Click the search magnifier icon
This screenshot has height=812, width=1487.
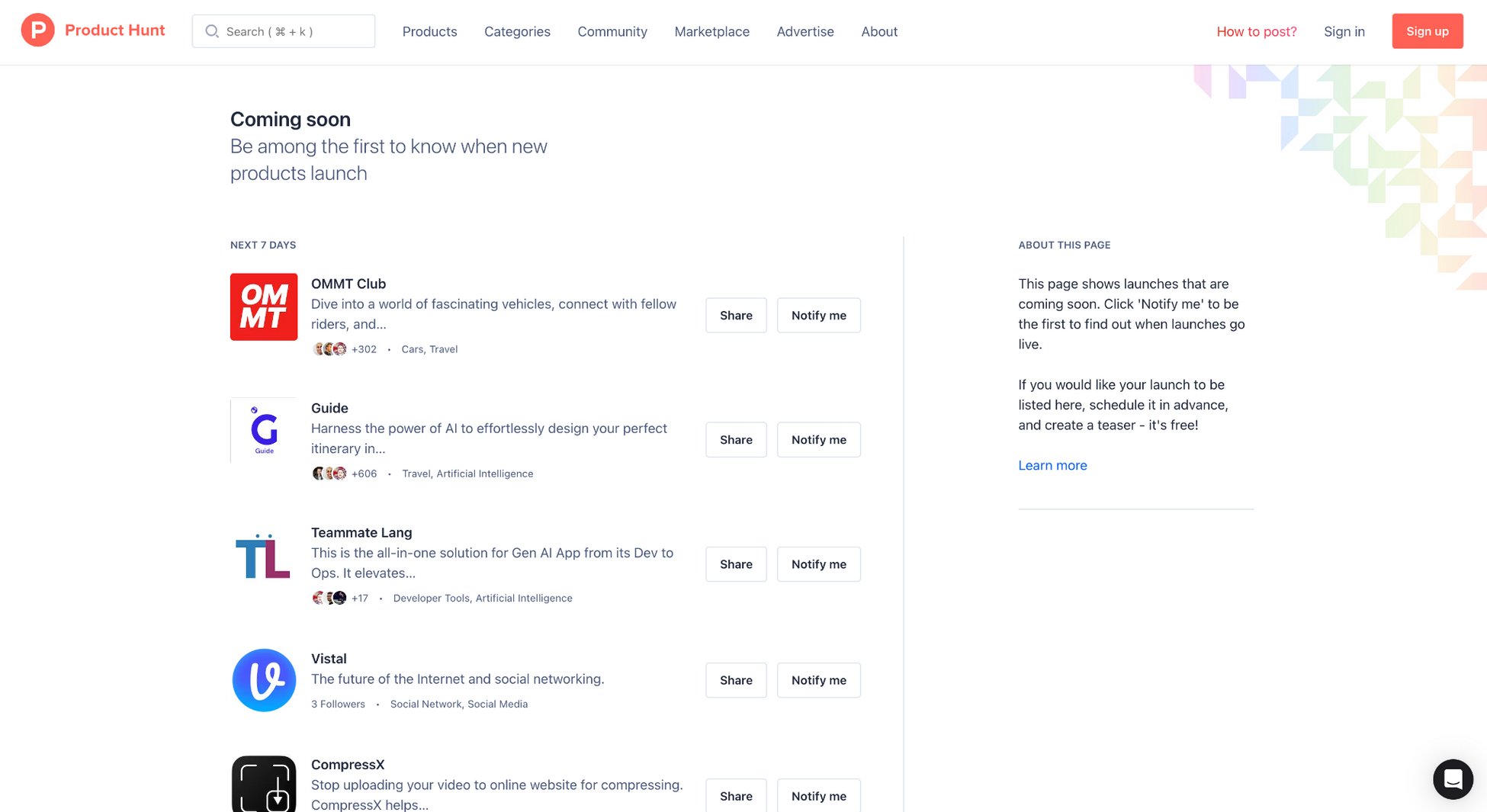(x=212, y=31)
